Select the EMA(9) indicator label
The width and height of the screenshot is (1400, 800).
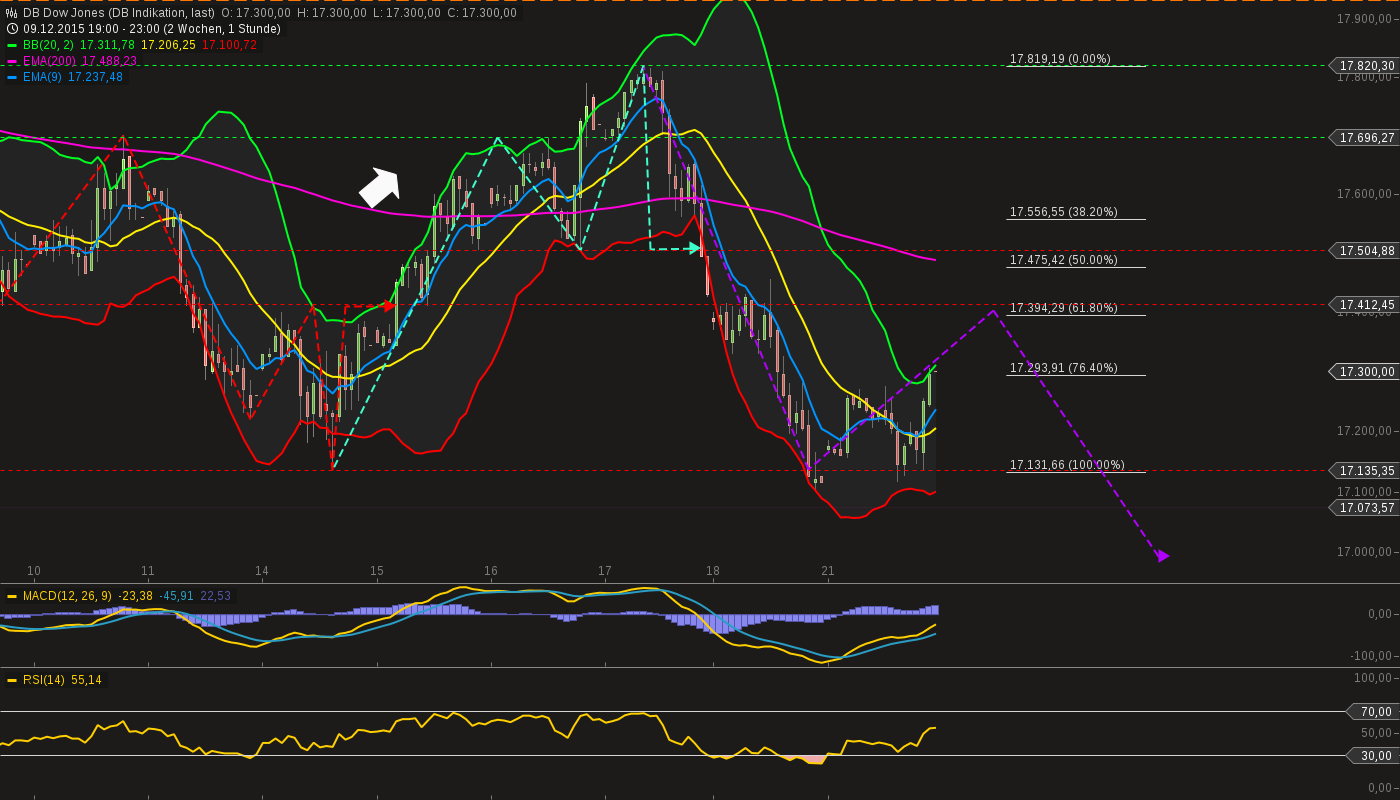click(x=43, y=77)
